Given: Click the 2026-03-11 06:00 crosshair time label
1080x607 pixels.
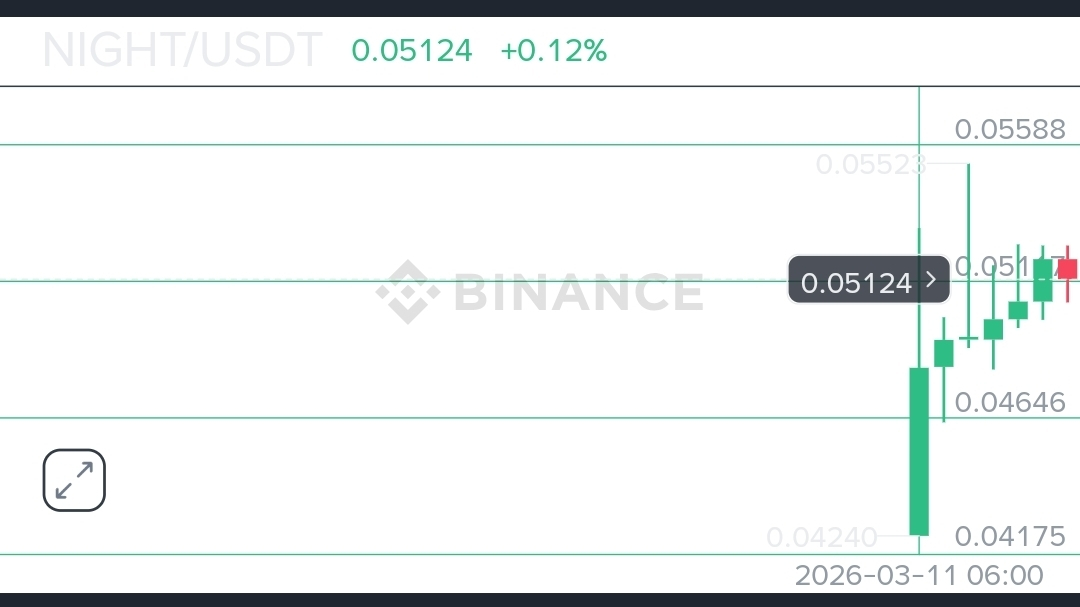Looking at the screenshot, I should click(919, 576).
